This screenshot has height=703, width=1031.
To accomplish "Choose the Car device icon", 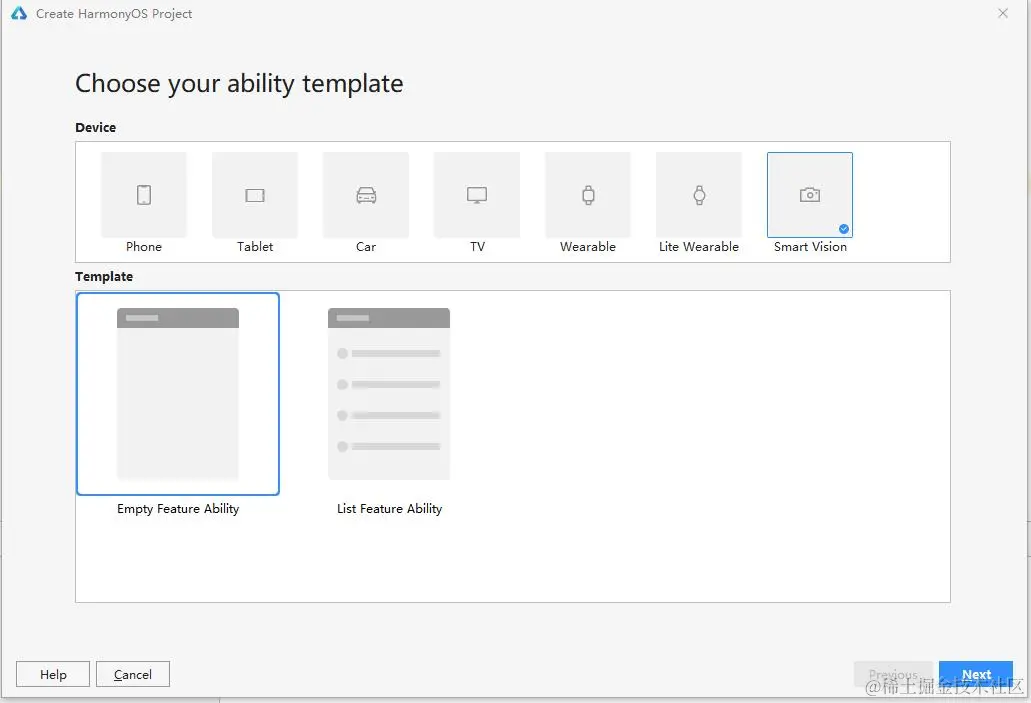I will [x=366, y=195].
